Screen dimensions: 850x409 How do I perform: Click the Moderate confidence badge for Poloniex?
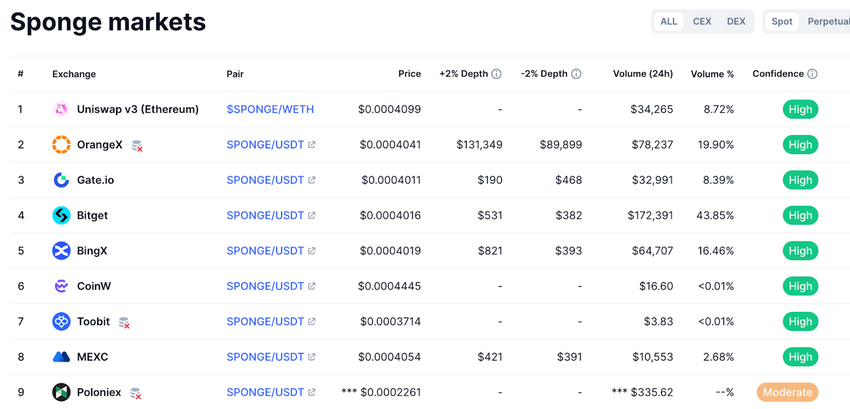pos(786,392)
